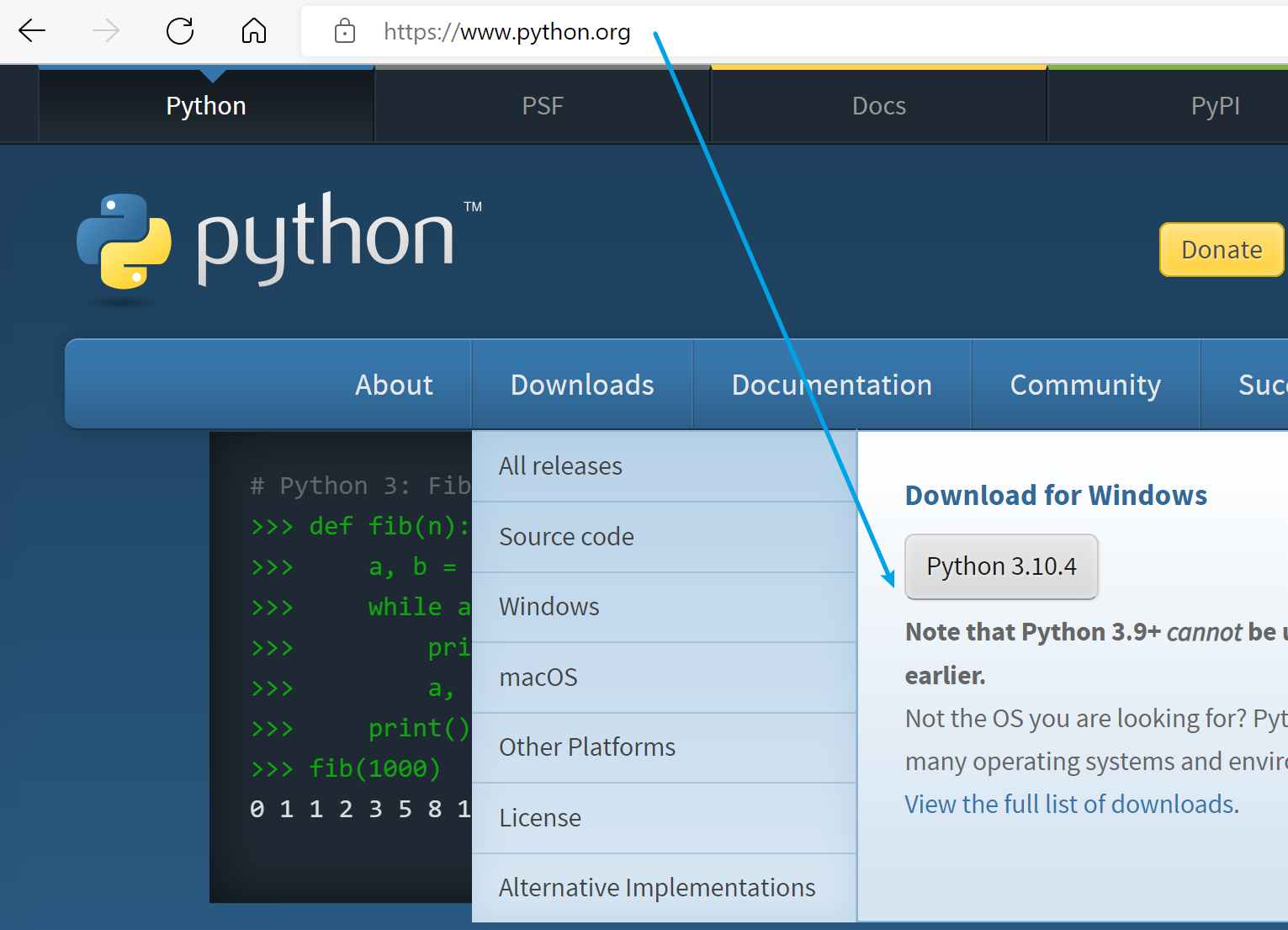Image resolution: width=1288 pixels, height=930 pixels.
Task: Reload the page with the refresh icon
Action: (180, 31)
